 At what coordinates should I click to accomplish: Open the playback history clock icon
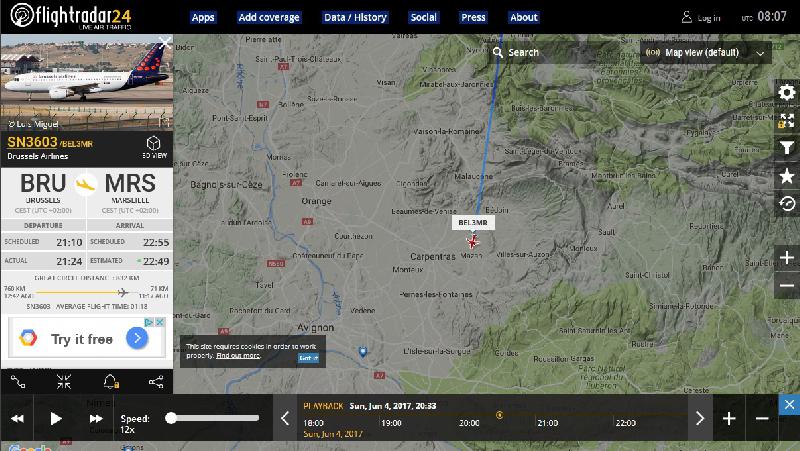[787, 204]
